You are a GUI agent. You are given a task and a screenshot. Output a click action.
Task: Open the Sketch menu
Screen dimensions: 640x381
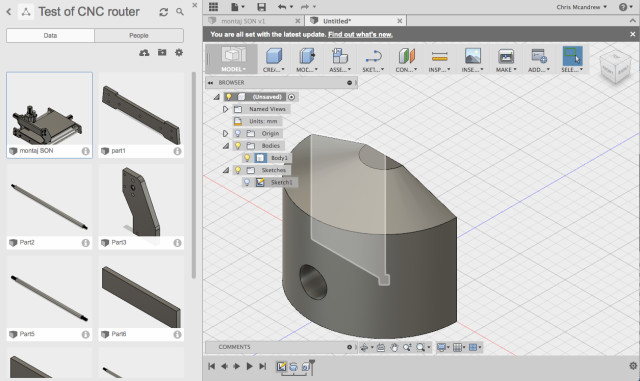point(373,60)
